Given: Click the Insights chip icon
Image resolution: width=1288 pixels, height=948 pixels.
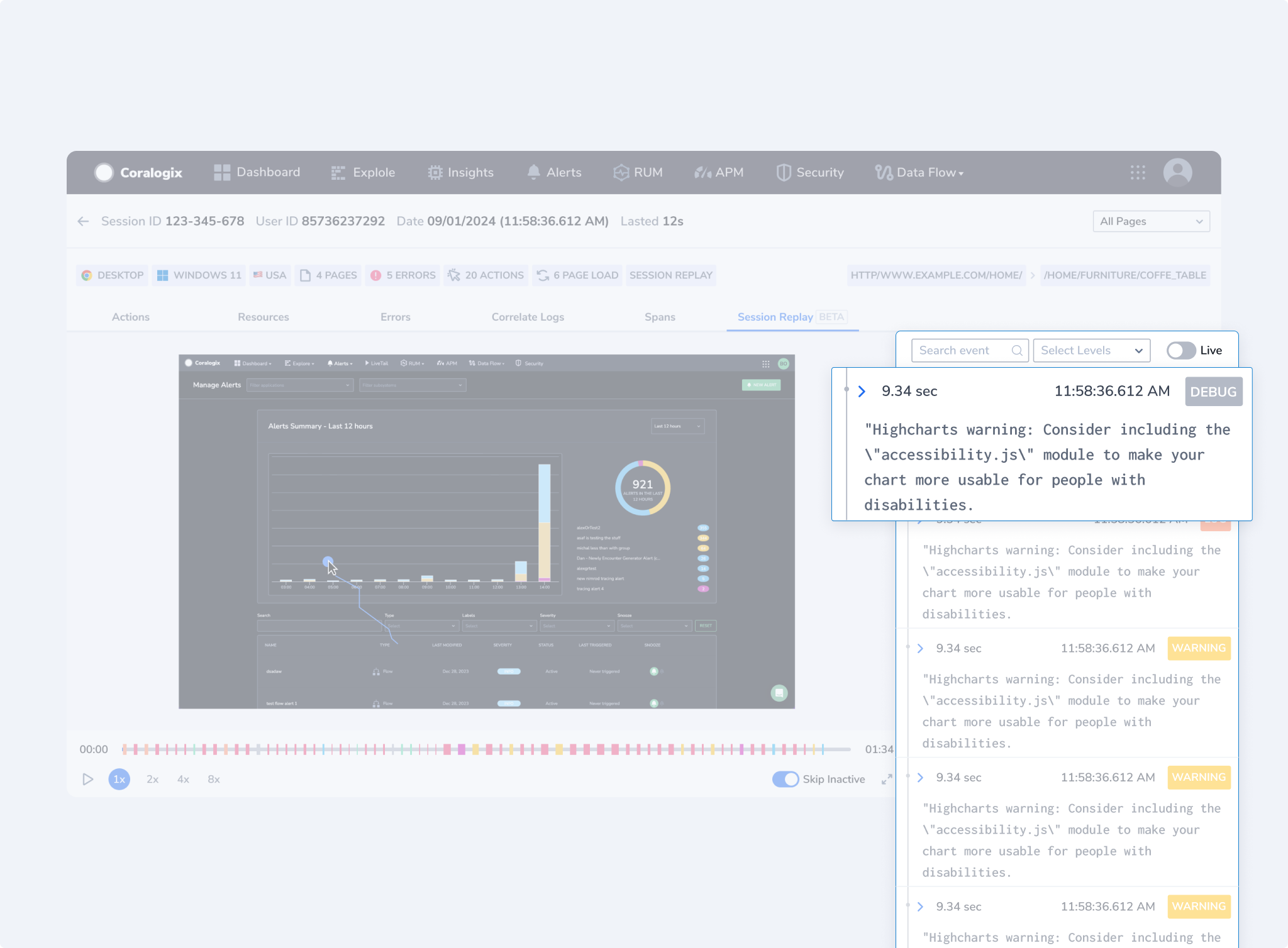Looking at the screenshot, I should pos(435,172).
